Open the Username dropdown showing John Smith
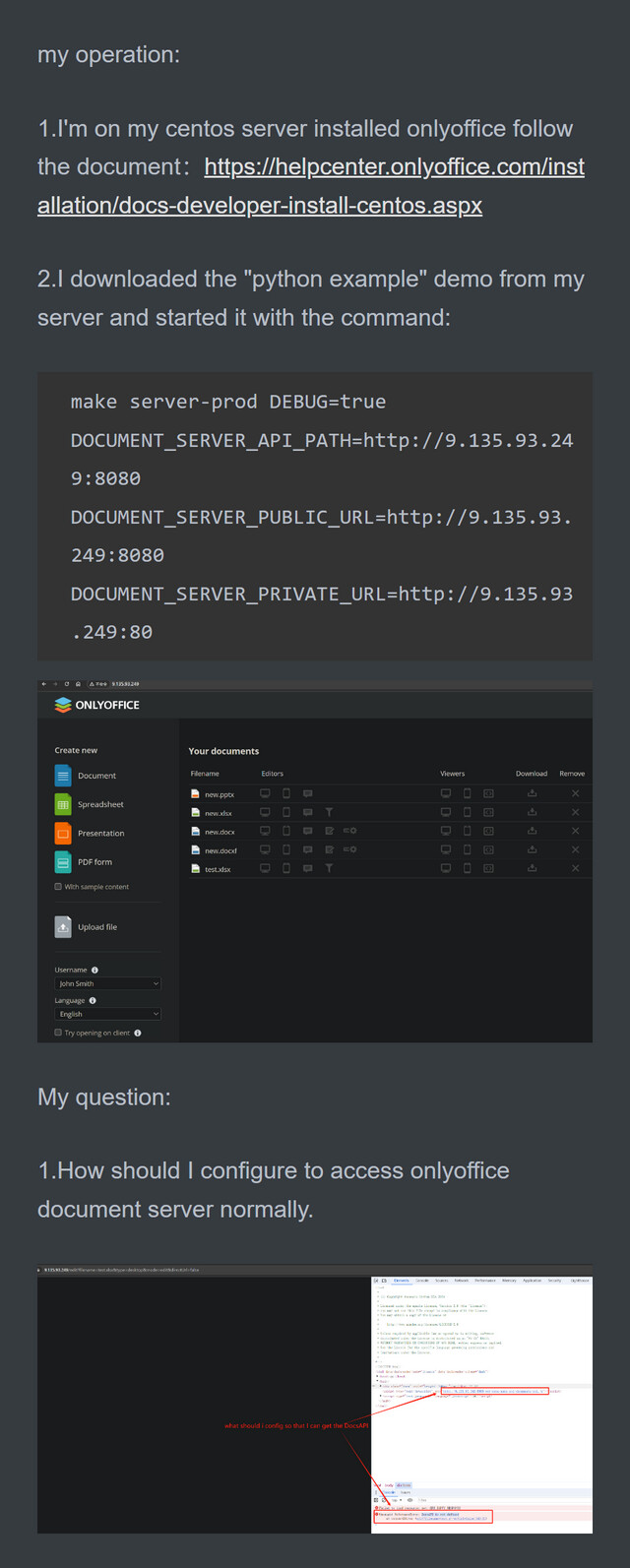This screenshot has width=630, height=1568. [107, 983]
